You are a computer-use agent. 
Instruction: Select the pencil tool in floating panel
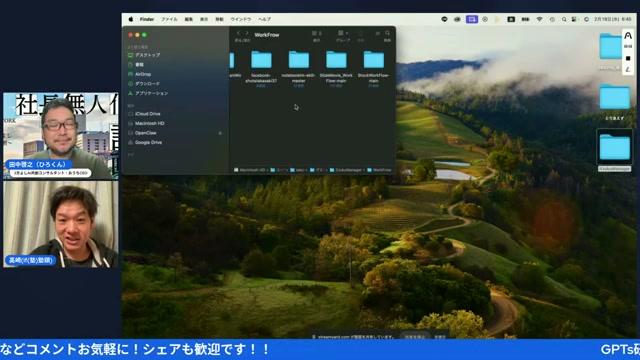[628, 69]
